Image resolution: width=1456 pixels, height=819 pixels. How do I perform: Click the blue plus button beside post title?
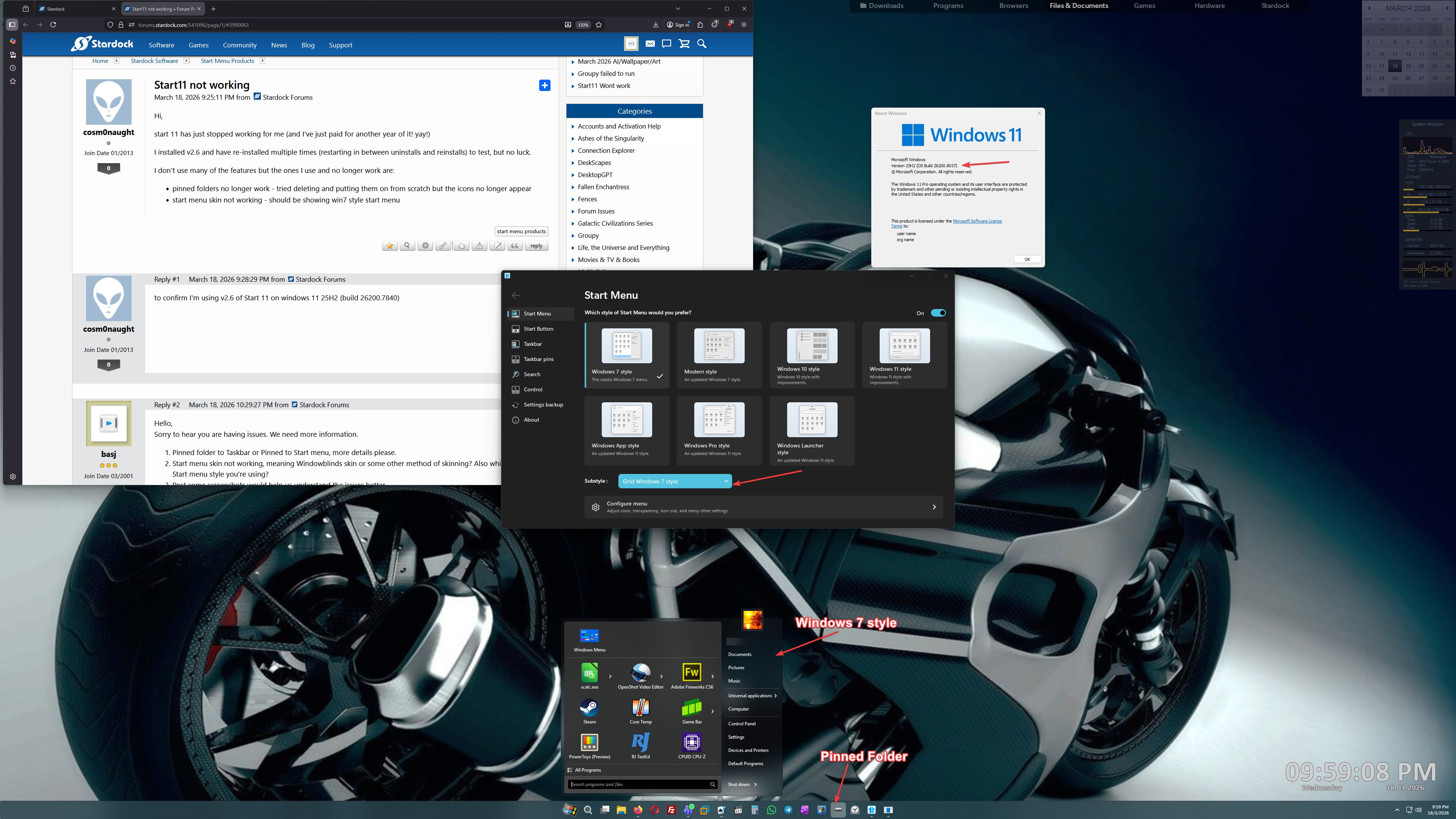[x=544, y=85]
